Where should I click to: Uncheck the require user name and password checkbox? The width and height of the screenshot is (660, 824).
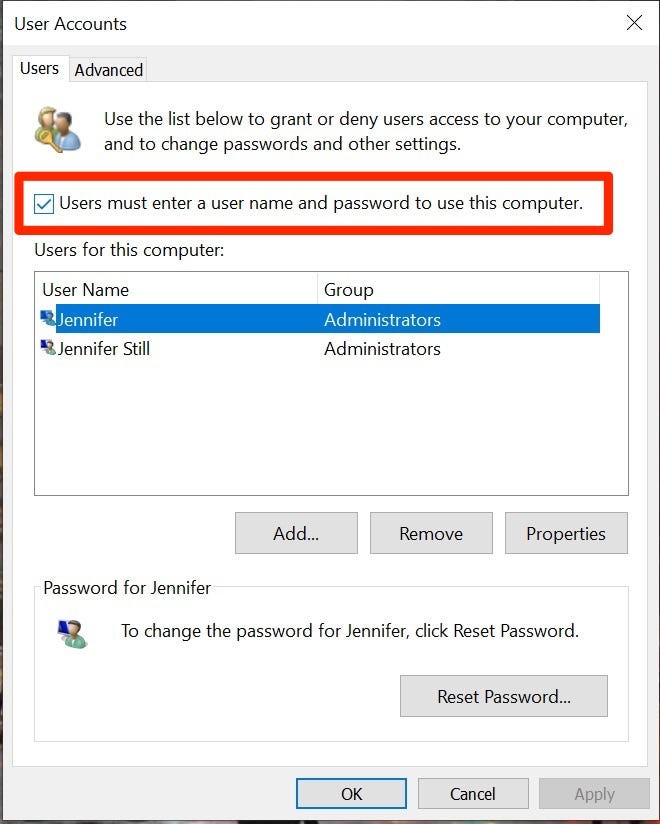pyautogui.click(x=44, y=204)
